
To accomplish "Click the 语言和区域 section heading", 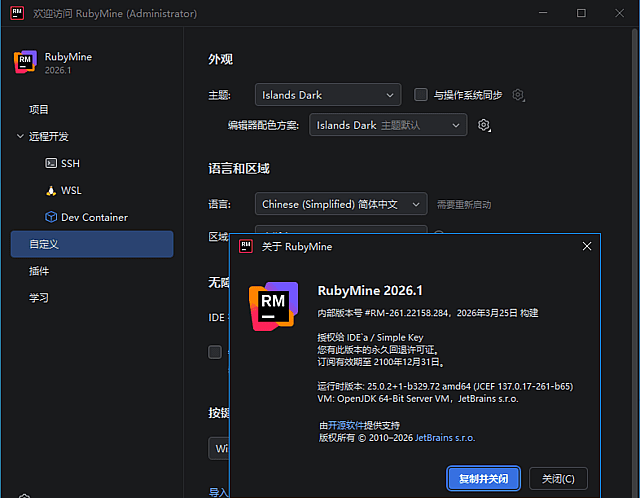I will coord(239,168).
